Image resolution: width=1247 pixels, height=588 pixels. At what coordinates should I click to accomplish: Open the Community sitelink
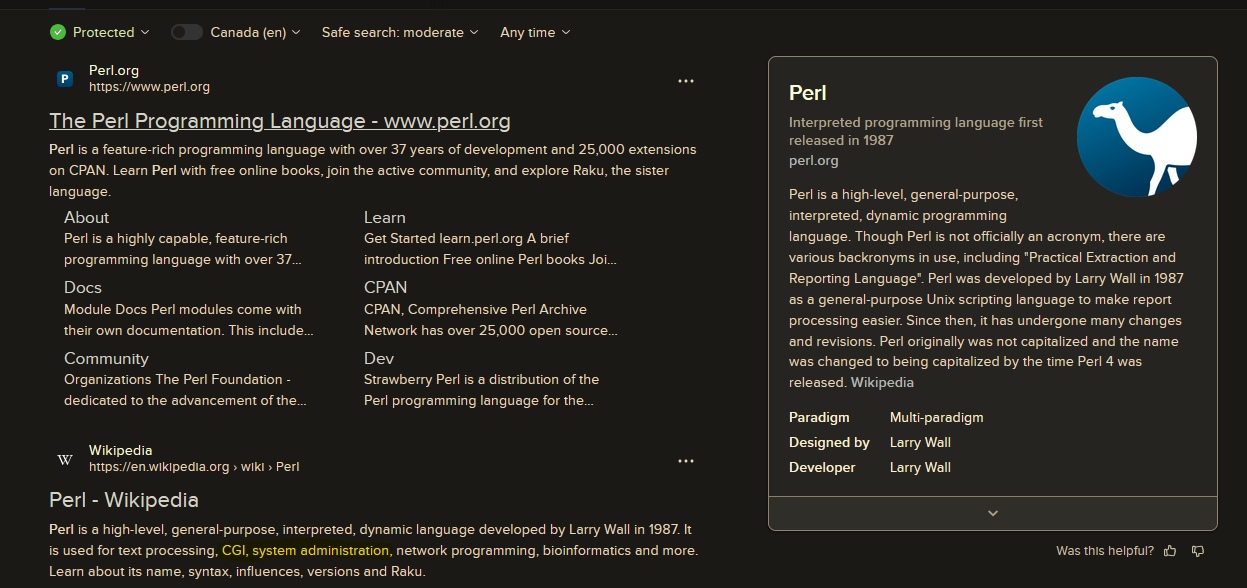coord(106,358)
